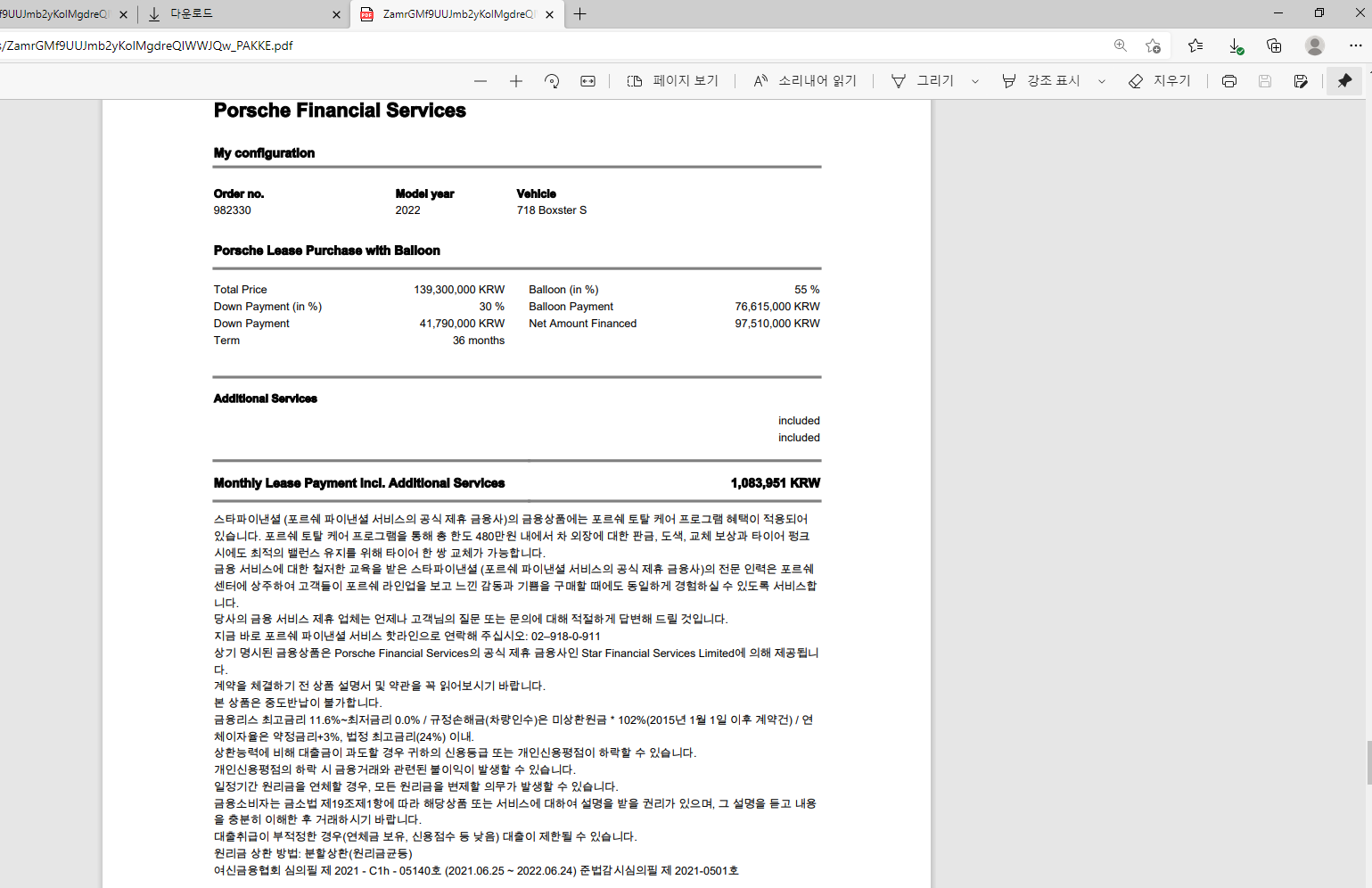
Task: Select the 지우기 eraser tool
Action: coord(1160,81)
